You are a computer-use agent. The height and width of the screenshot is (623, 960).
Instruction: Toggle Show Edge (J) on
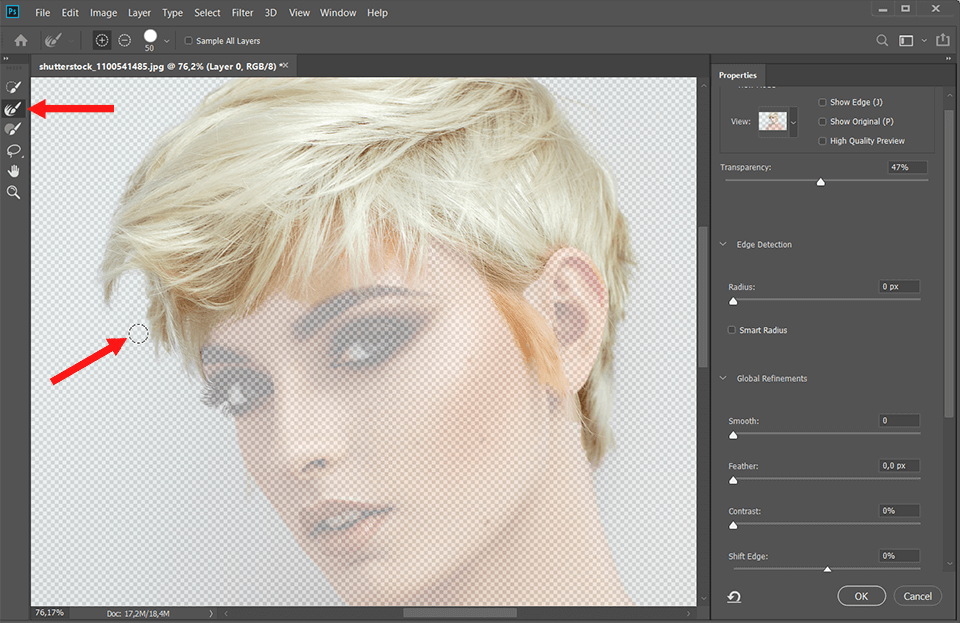tap(823, 101)
